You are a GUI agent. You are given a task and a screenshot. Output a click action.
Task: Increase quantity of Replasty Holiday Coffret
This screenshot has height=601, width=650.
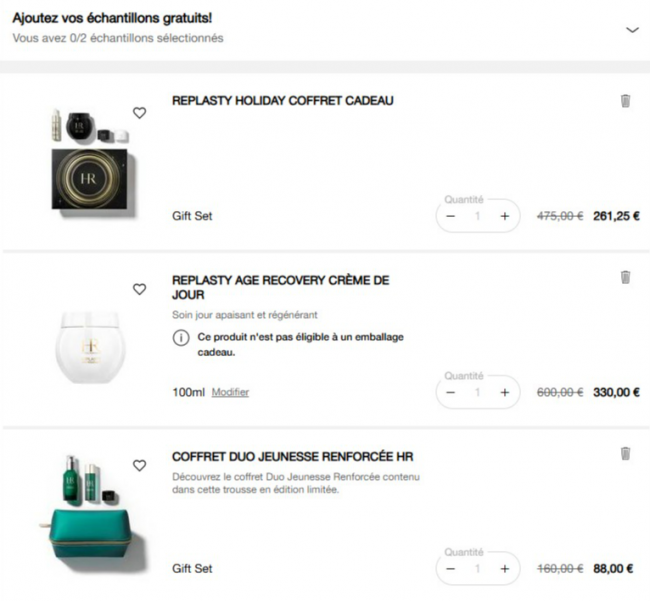505,216
